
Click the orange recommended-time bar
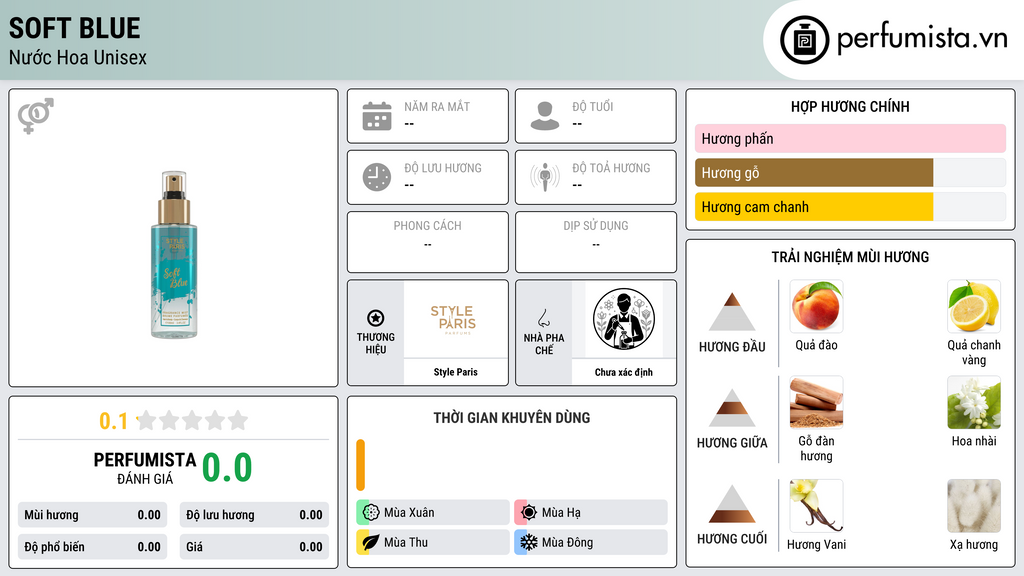[360, 465]
